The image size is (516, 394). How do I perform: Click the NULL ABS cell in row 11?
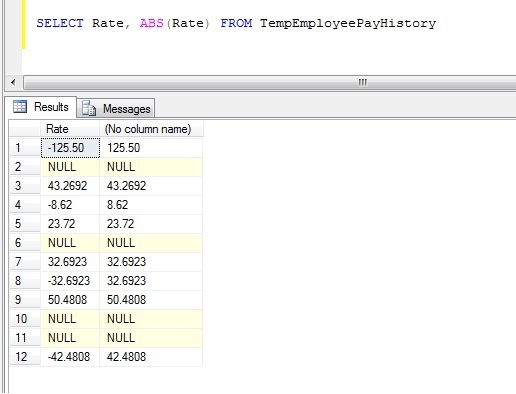point(151,338)
